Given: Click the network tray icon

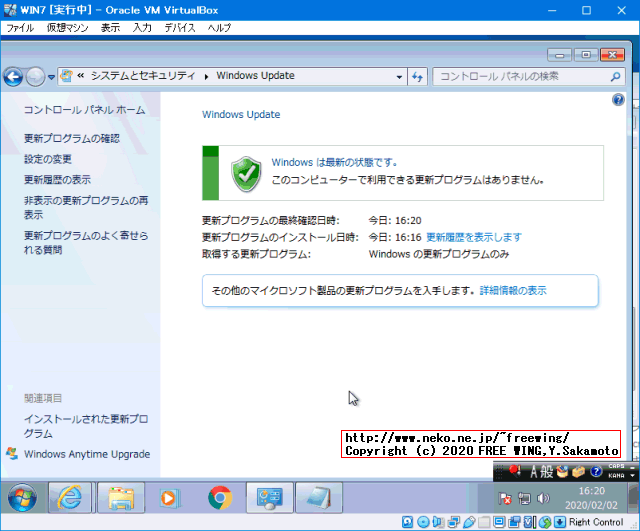Looking at the screenshot, I should 524,498.
